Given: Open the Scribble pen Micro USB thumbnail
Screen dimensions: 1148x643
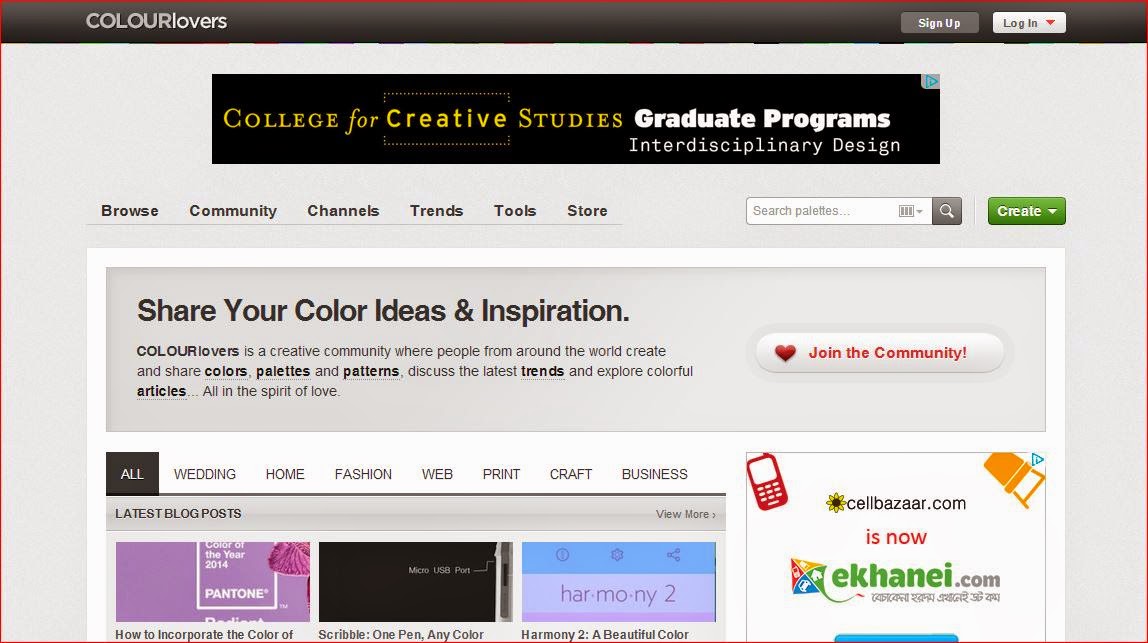Looking at the screenshot, I should (x=416, y=581).
